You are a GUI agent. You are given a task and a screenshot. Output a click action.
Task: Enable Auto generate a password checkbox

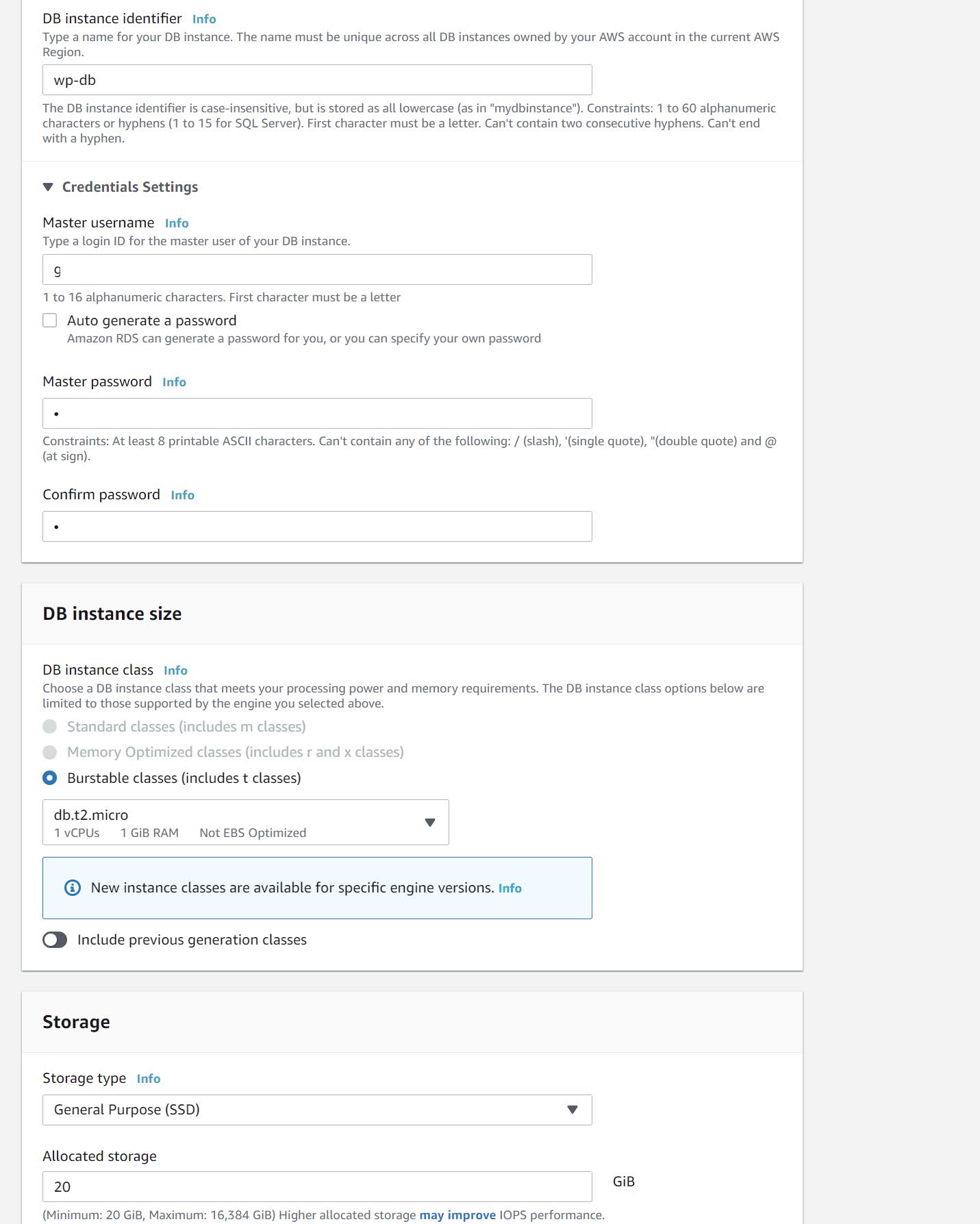(x=50, y=321)
